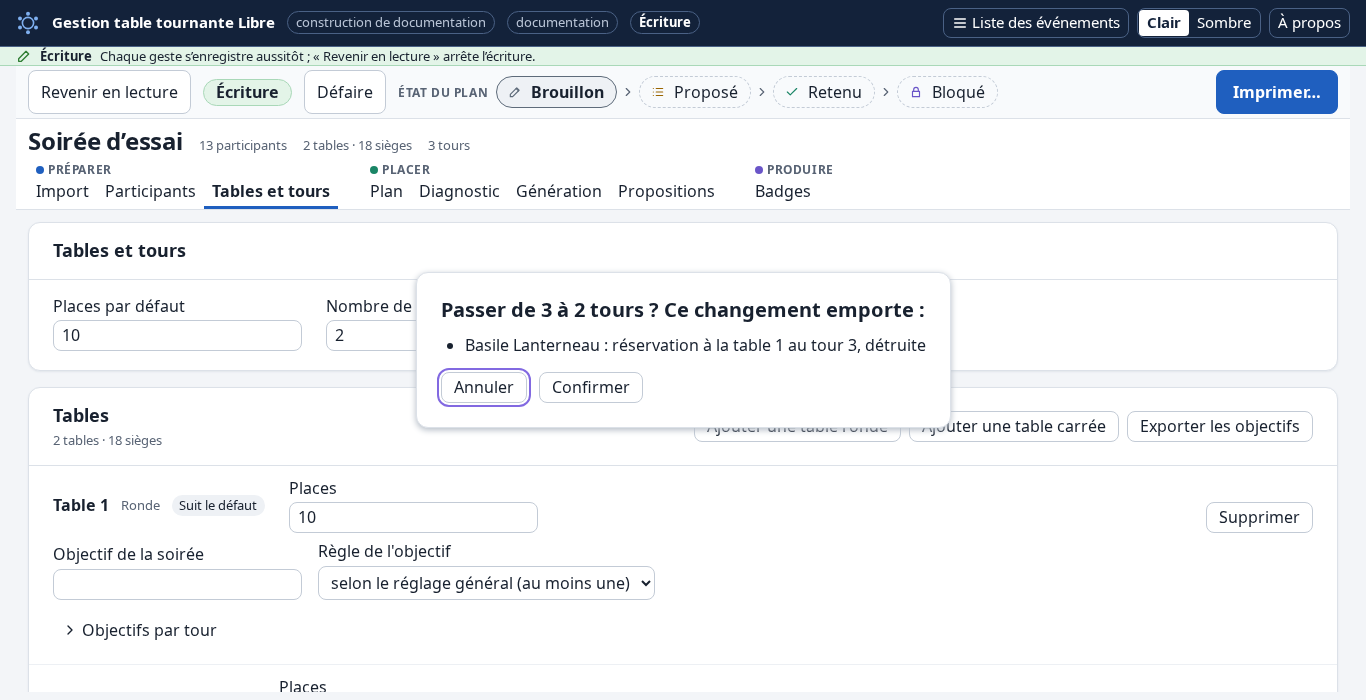Click Supprimer for Table 1

pos(1259,517)
